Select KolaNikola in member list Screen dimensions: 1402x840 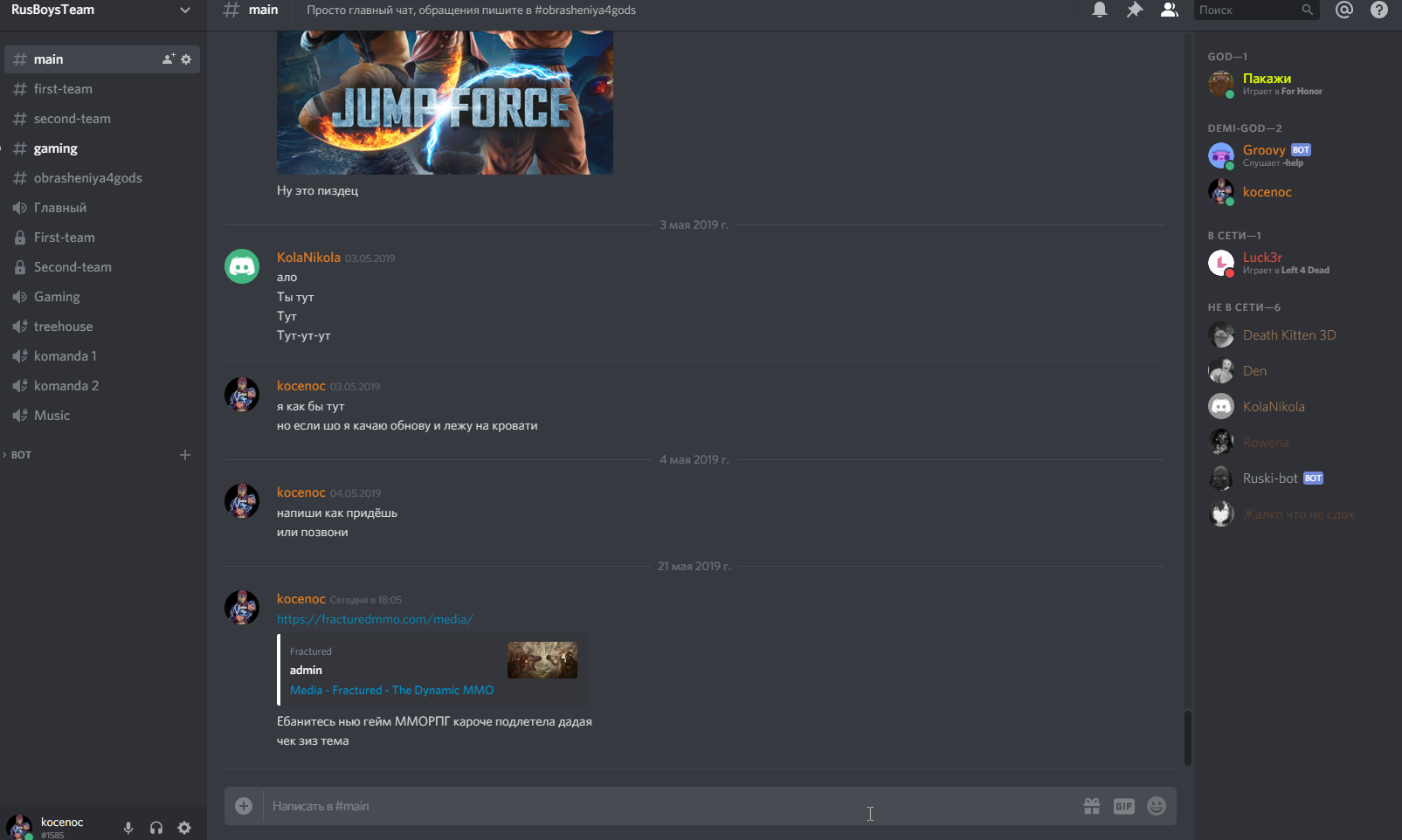1295,406
